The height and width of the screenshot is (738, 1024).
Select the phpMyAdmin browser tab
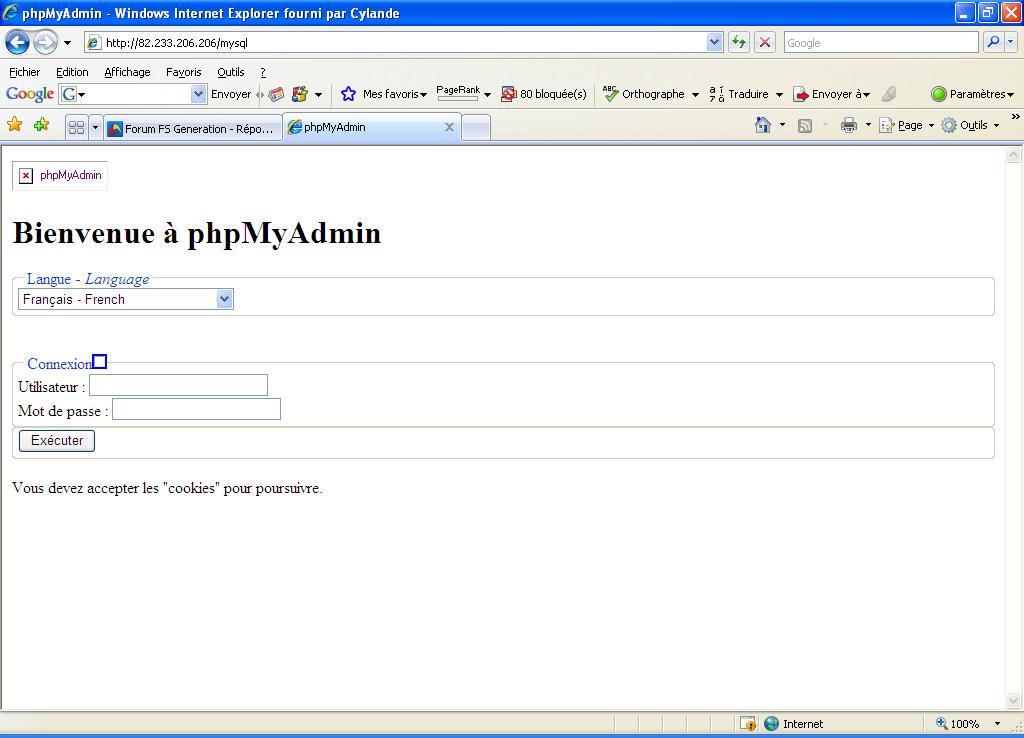[x=364, y=127]
